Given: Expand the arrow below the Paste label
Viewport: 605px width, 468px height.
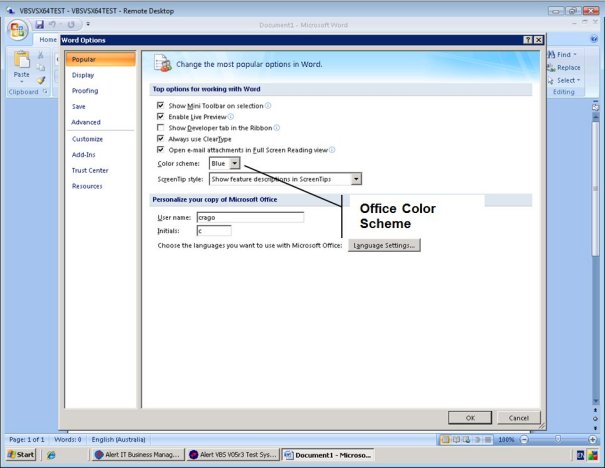Looking at the screenshot, I should pos(21,82).
